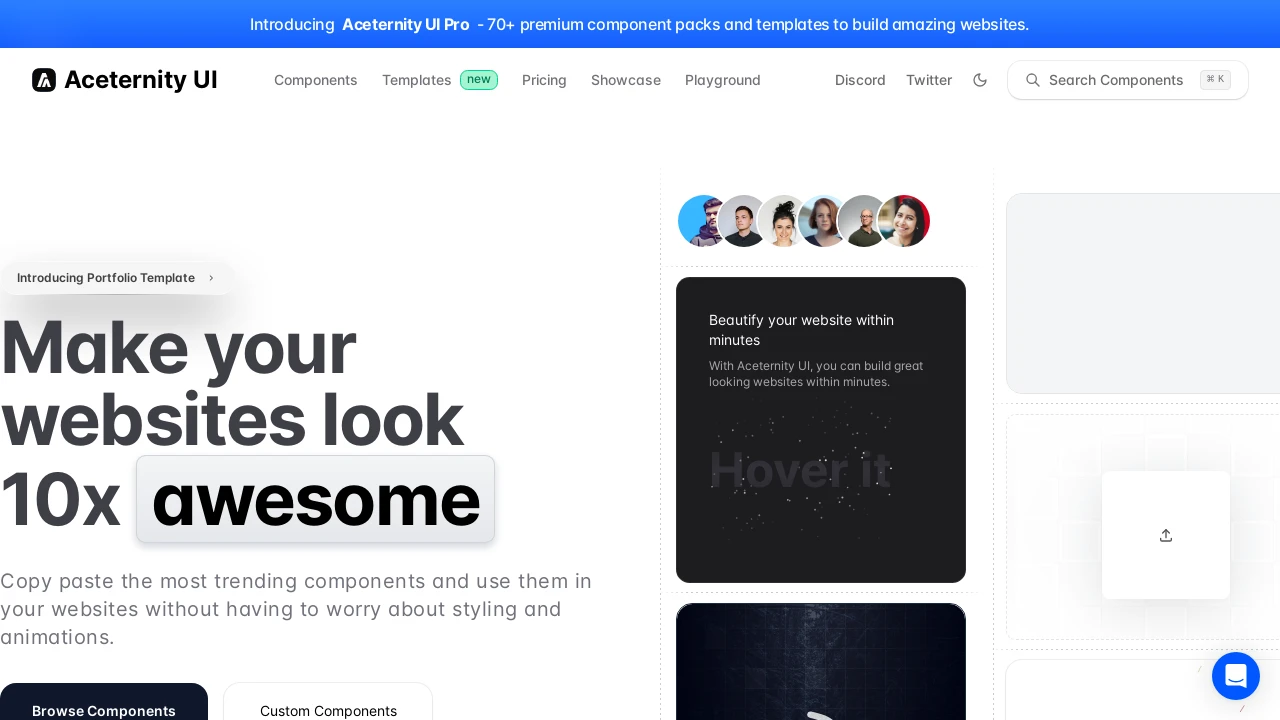
Task: Focus the Search Components field
Action: (x=1128, y=80)
